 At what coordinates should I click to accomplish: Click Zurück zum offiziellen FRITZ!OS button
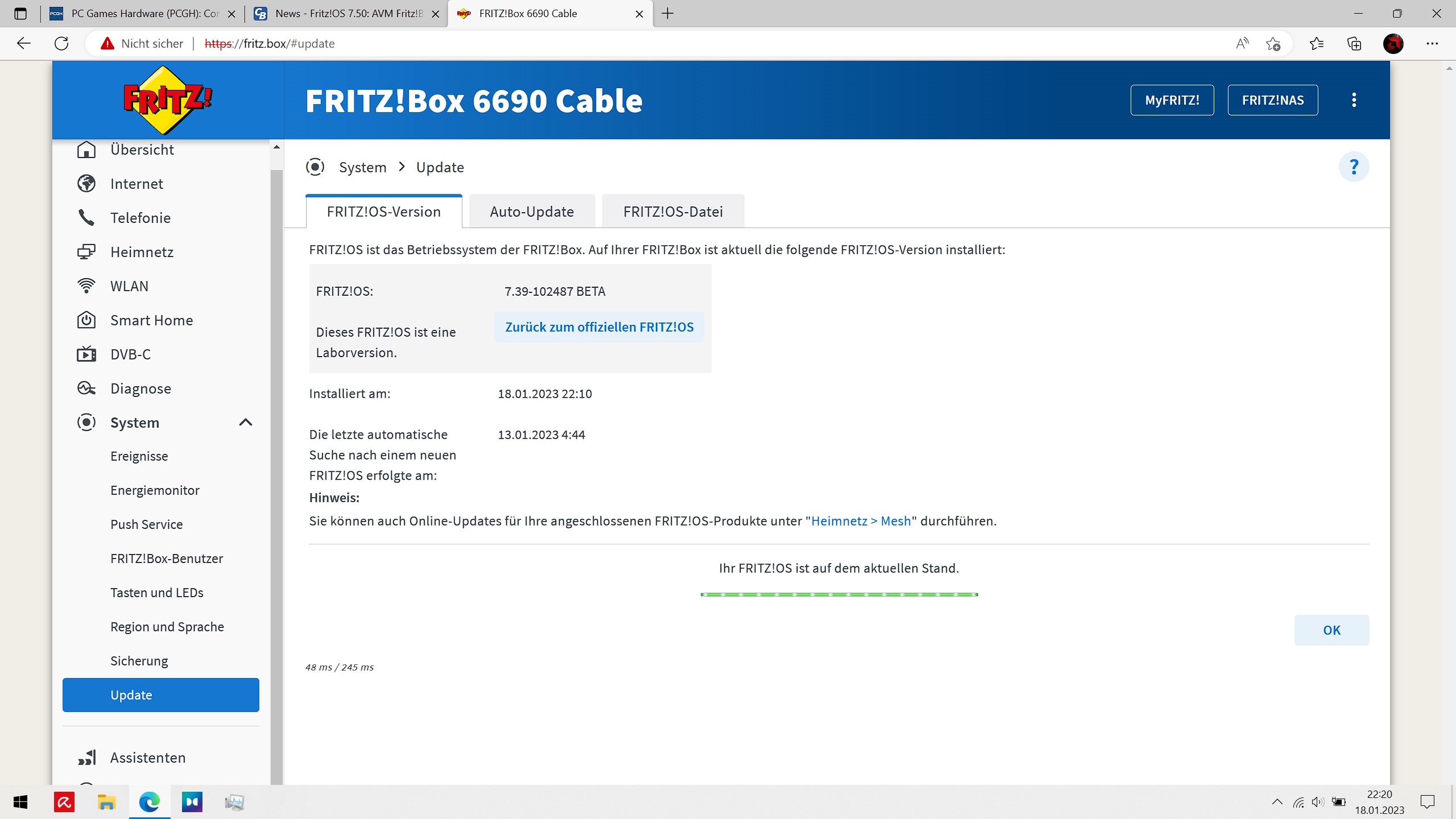coord(599,327)
